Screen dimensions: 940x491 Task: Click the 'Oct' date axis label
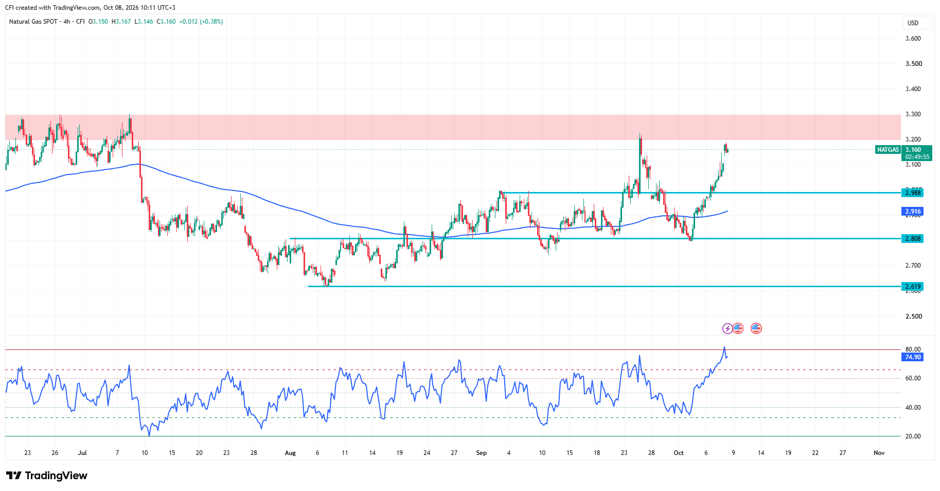pos(678,453)
